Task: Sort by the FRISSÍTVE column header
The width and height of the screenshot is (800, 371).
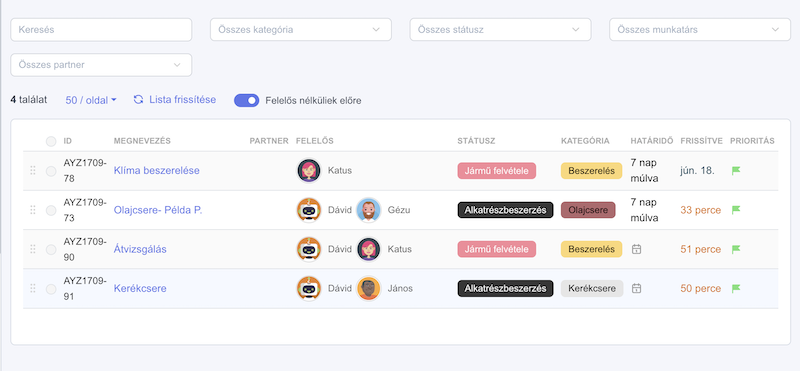Action: tap(701, 141)
